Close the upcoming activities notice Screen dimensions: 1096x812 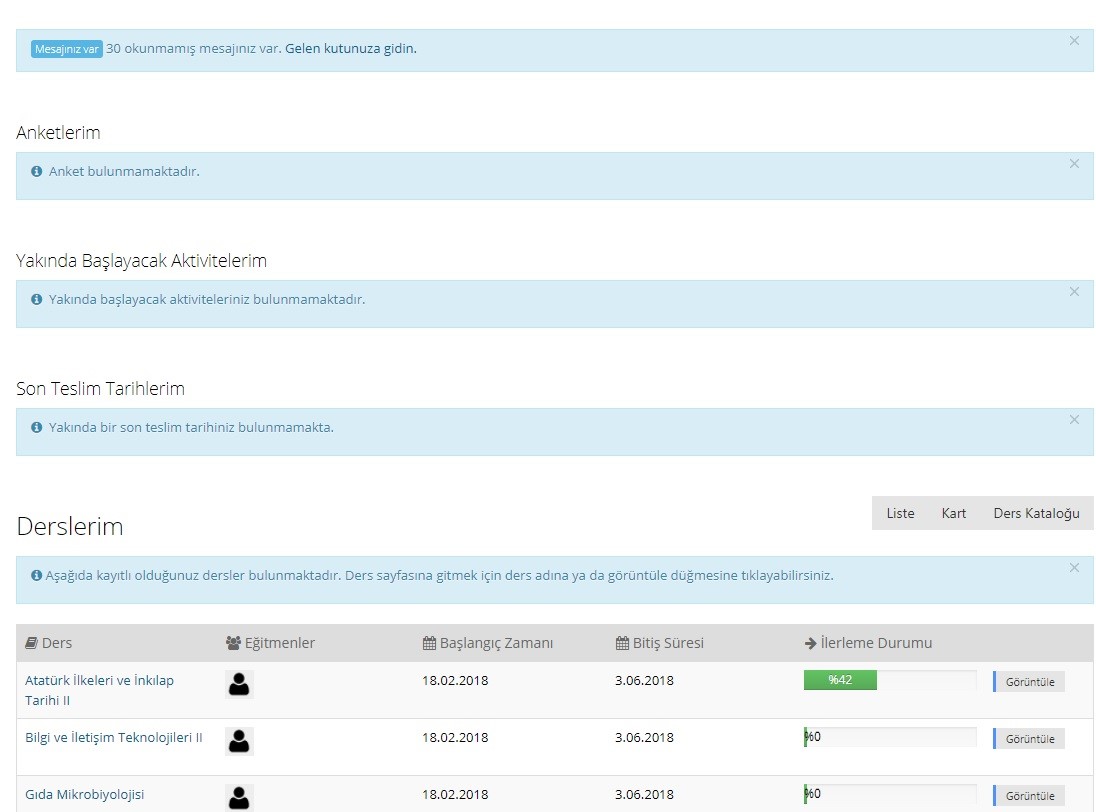1074,292
